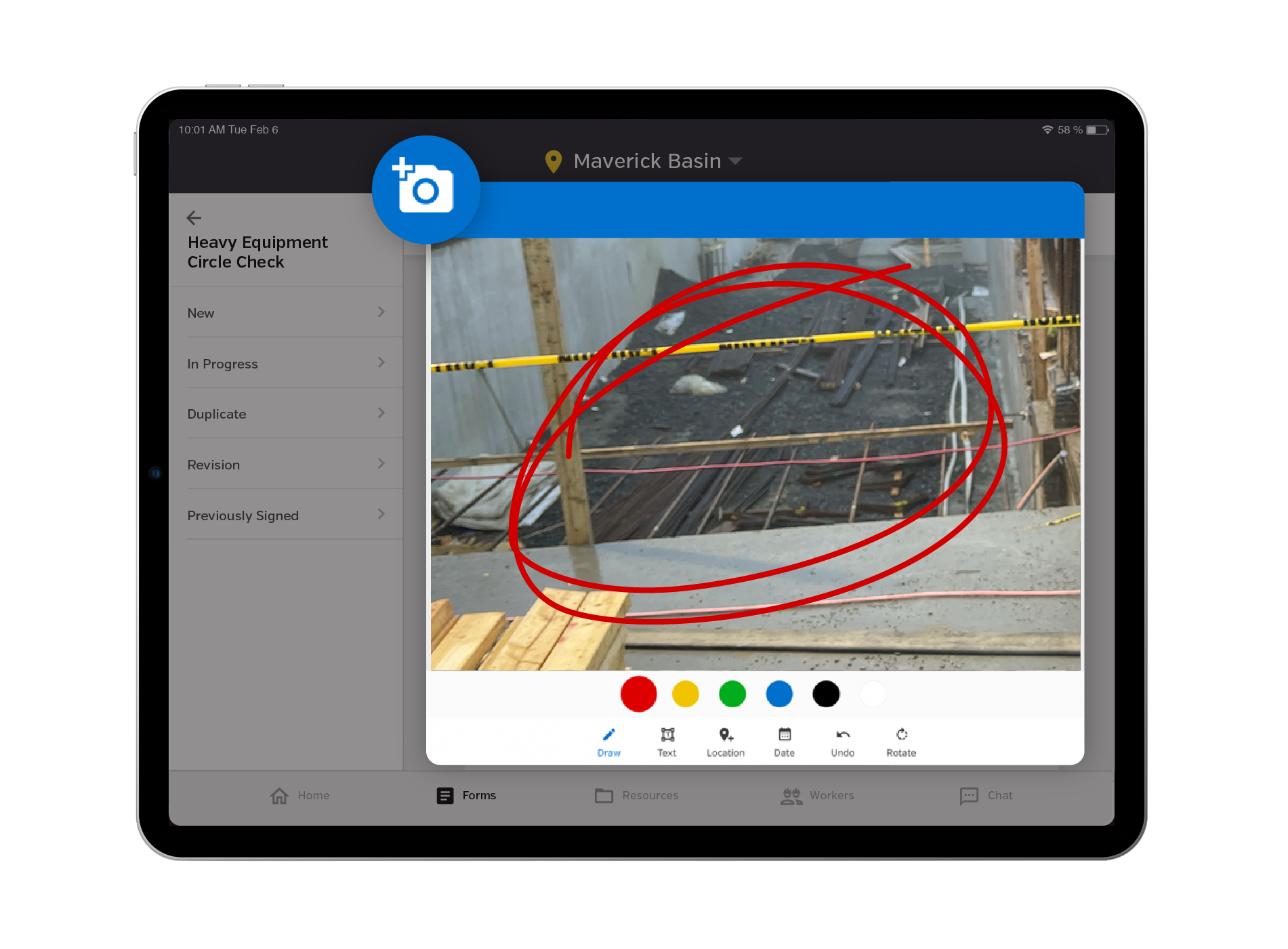
Task: Select the blue color swatch
Action: (x=779, y=694)
